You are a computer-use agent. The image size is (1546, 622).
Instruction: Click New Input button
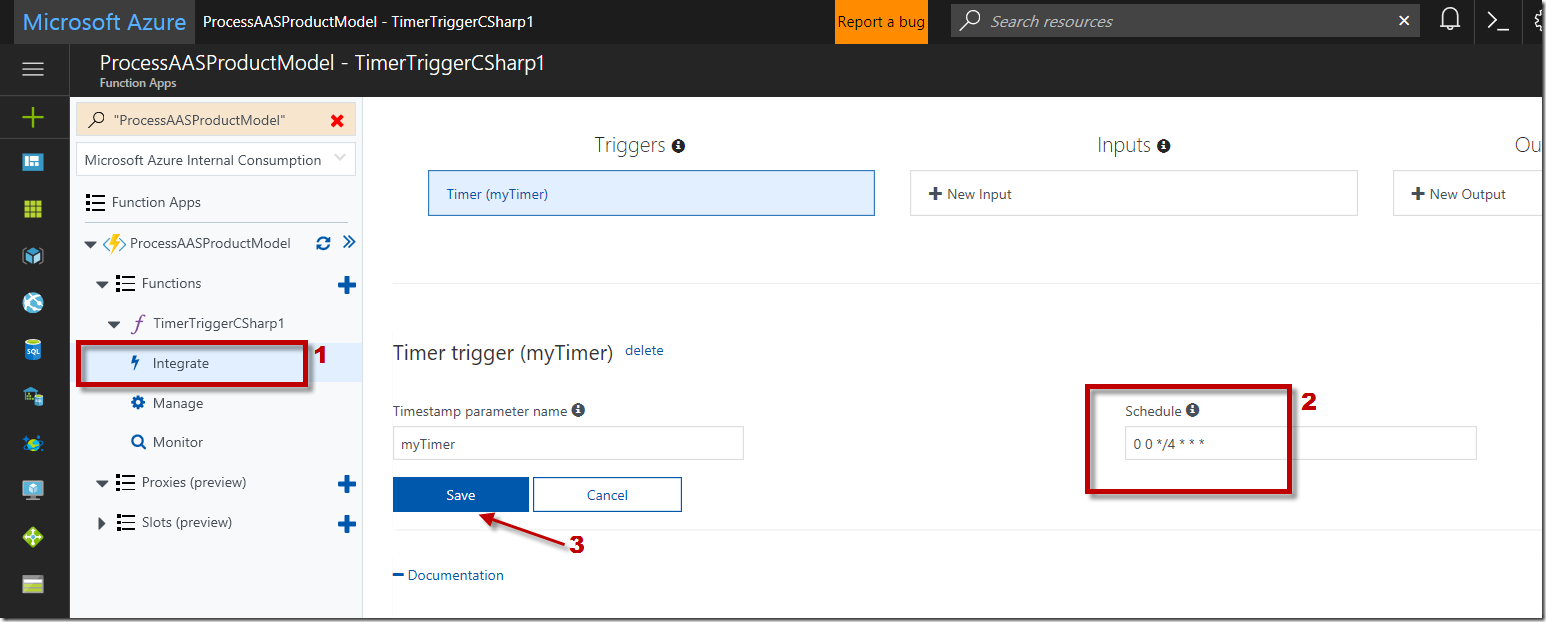[x=1133, y=193]
